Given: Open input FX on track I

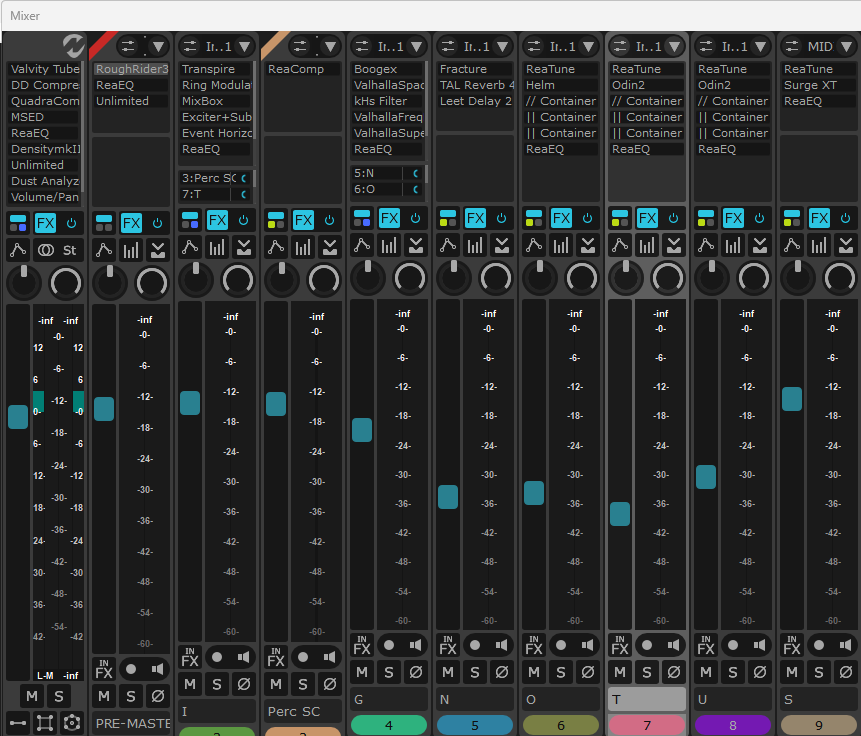Looking at the screenshot, I should click(x=189, y=657).
